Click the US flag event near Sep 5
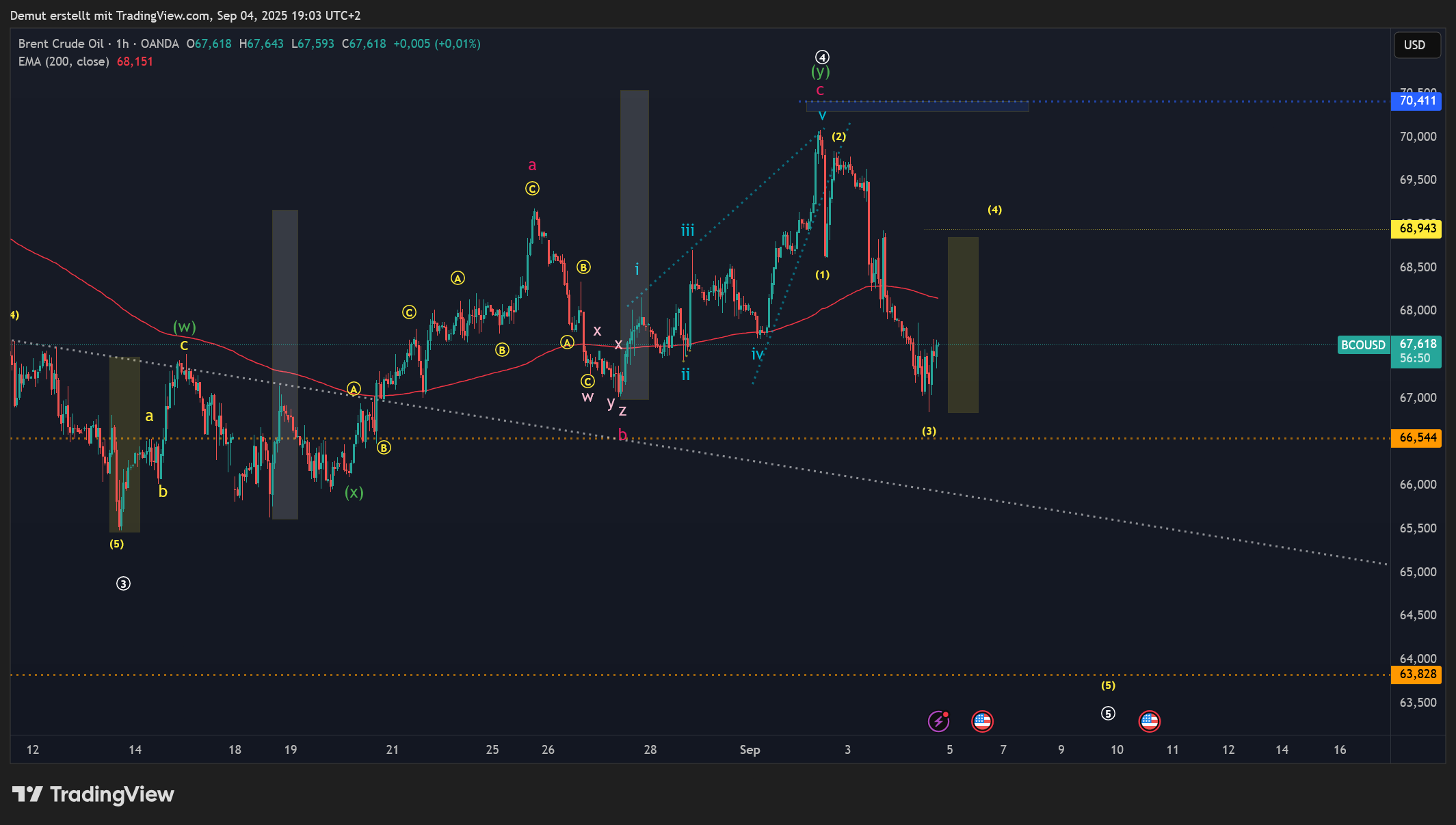The image size is (1456, 825). pos(982,721)
